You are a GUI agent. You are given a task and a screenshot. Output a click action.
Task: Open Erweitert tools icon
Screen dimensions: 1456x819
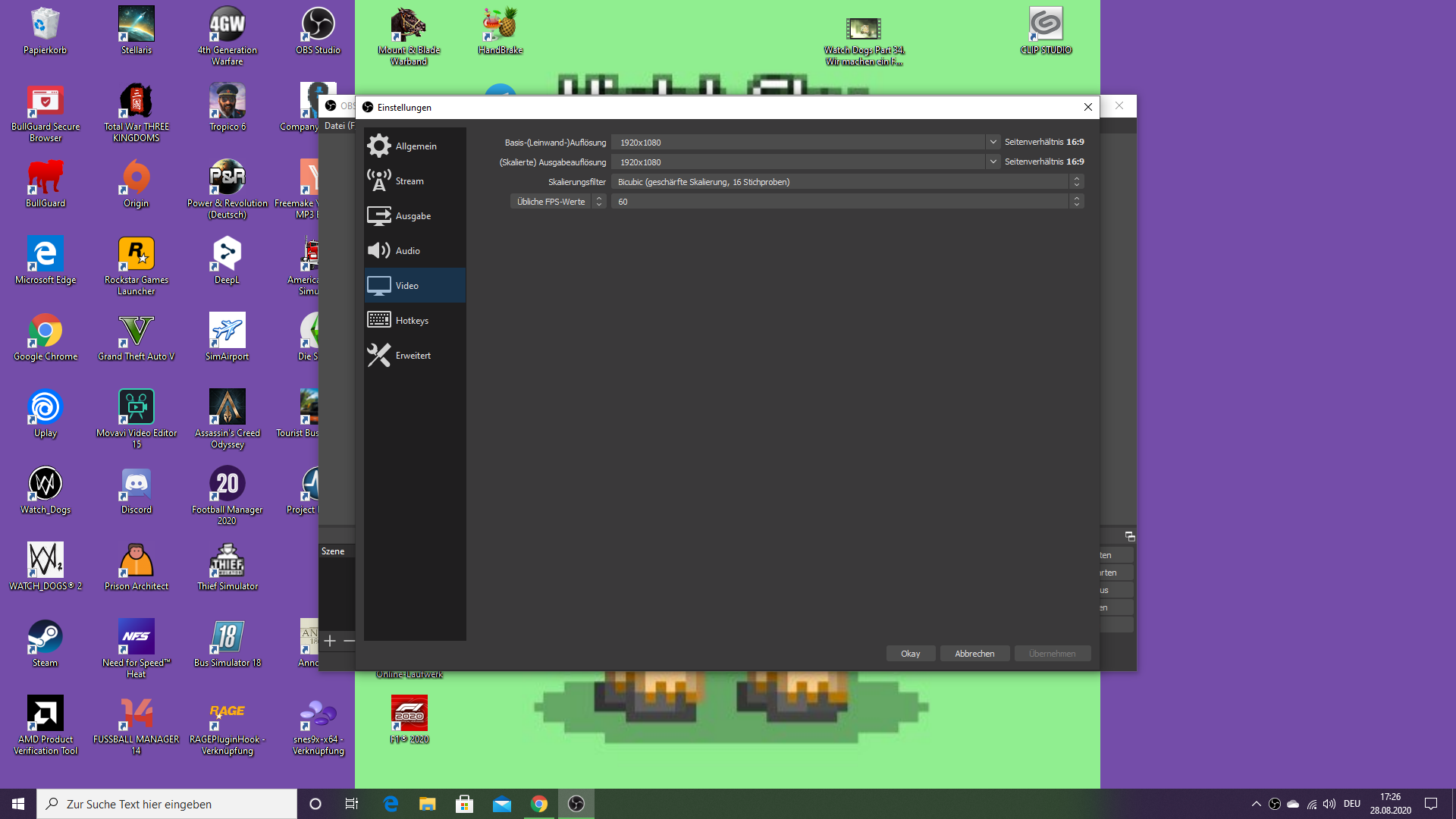pos(378,355)
